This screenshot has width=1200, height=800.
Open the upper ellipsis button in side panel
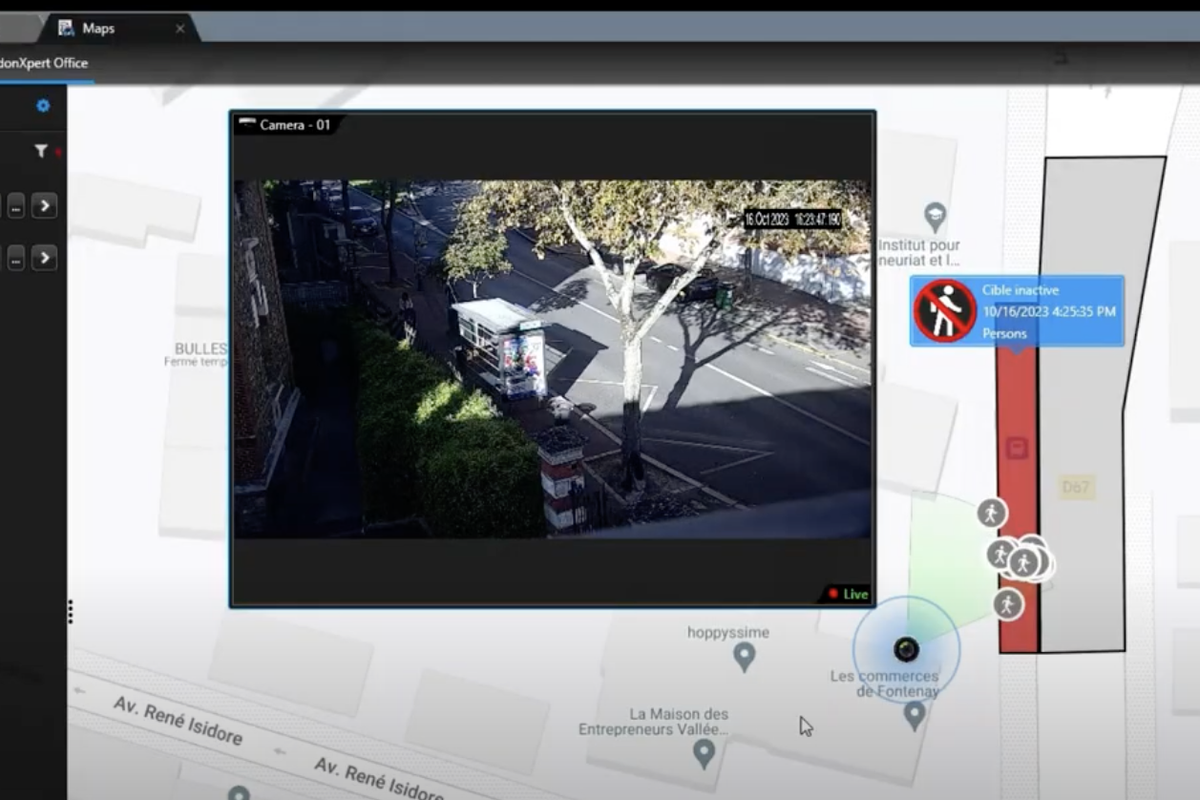(17, 206)
